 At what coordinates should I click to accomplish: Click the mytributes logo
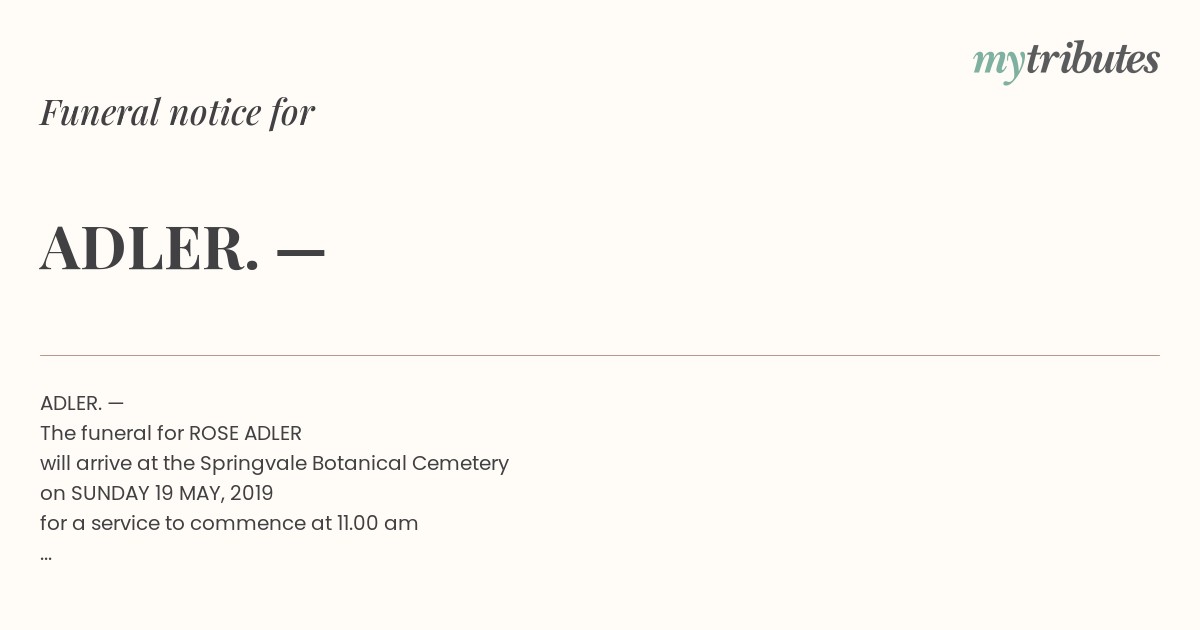(x=1066, y=62)
